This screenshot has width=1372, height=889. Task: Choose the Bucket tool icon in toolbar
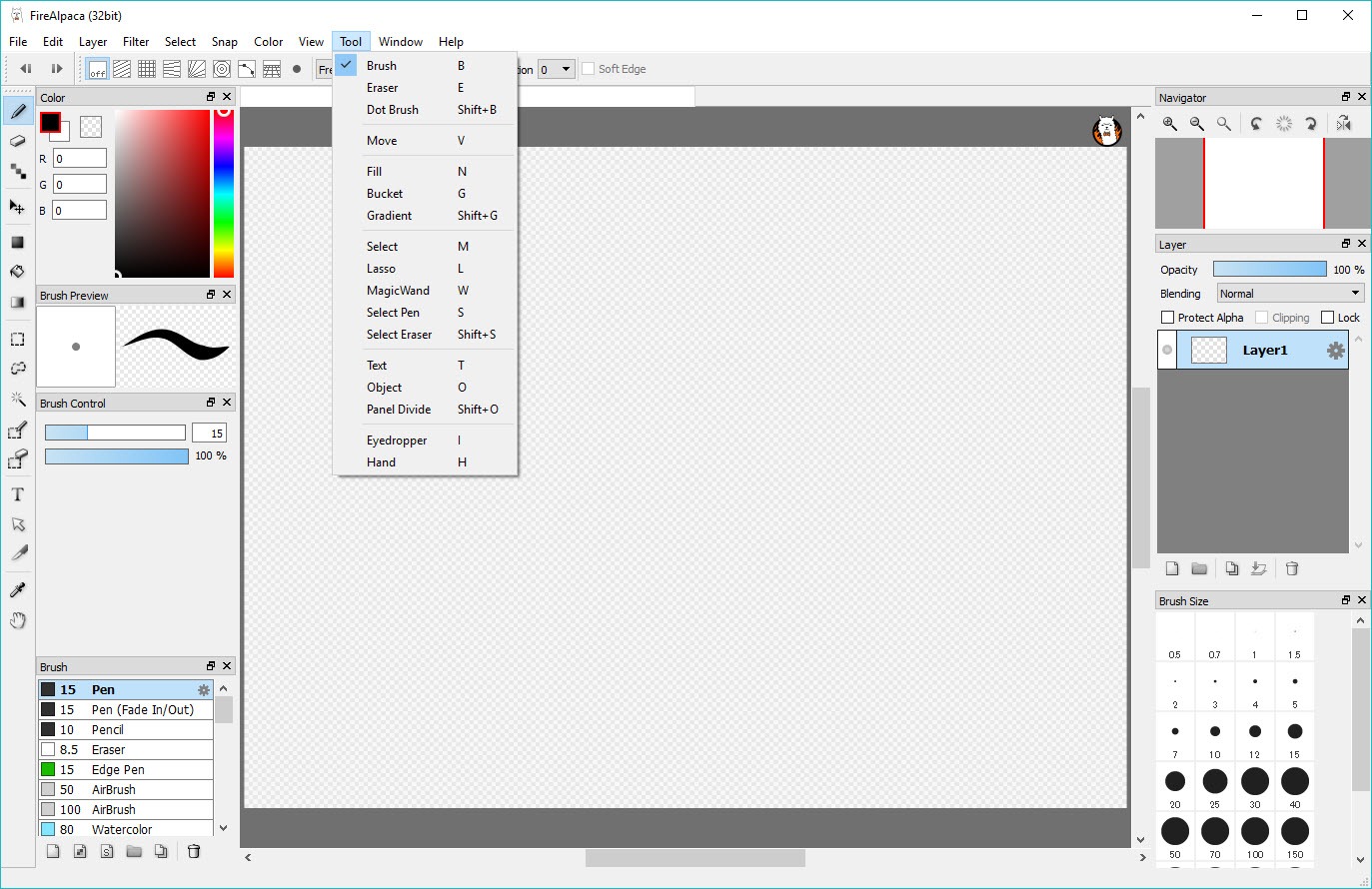pos(17,272)
